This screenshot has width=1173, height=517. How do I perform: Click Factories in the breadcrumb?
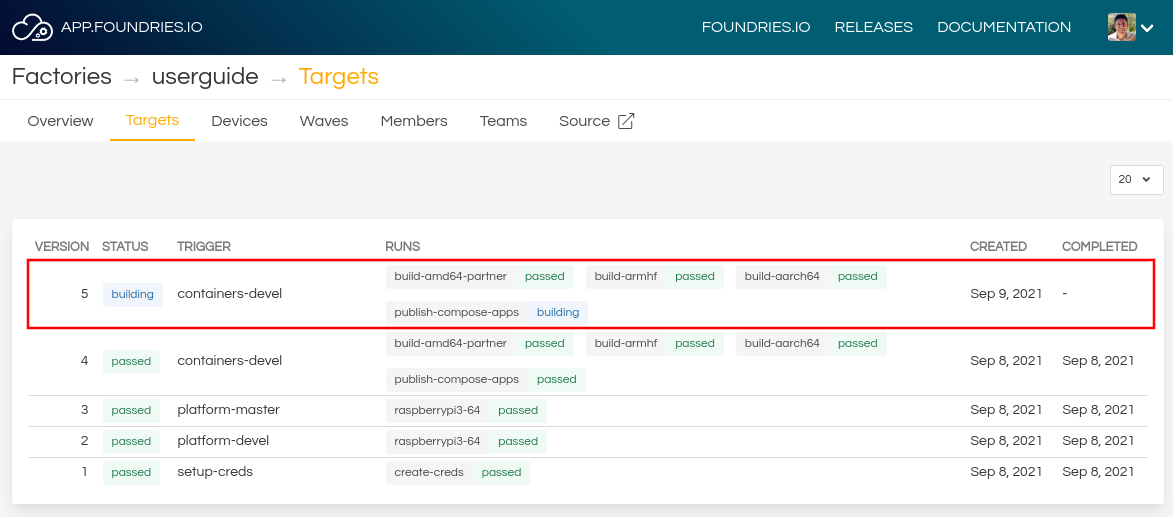(61, 77)
